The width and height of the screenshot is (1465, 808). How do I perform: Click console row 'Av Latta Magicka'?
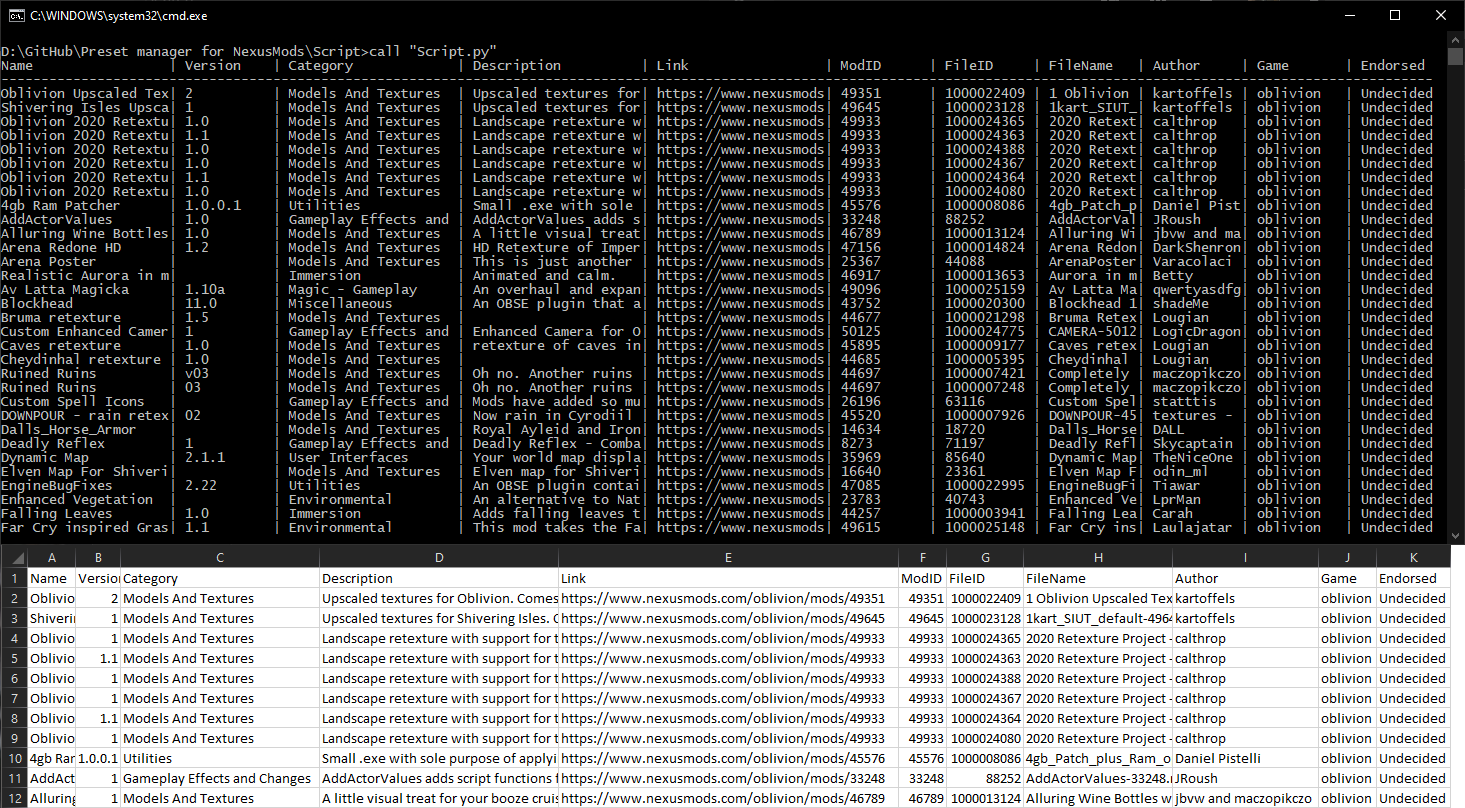[716, 289]
